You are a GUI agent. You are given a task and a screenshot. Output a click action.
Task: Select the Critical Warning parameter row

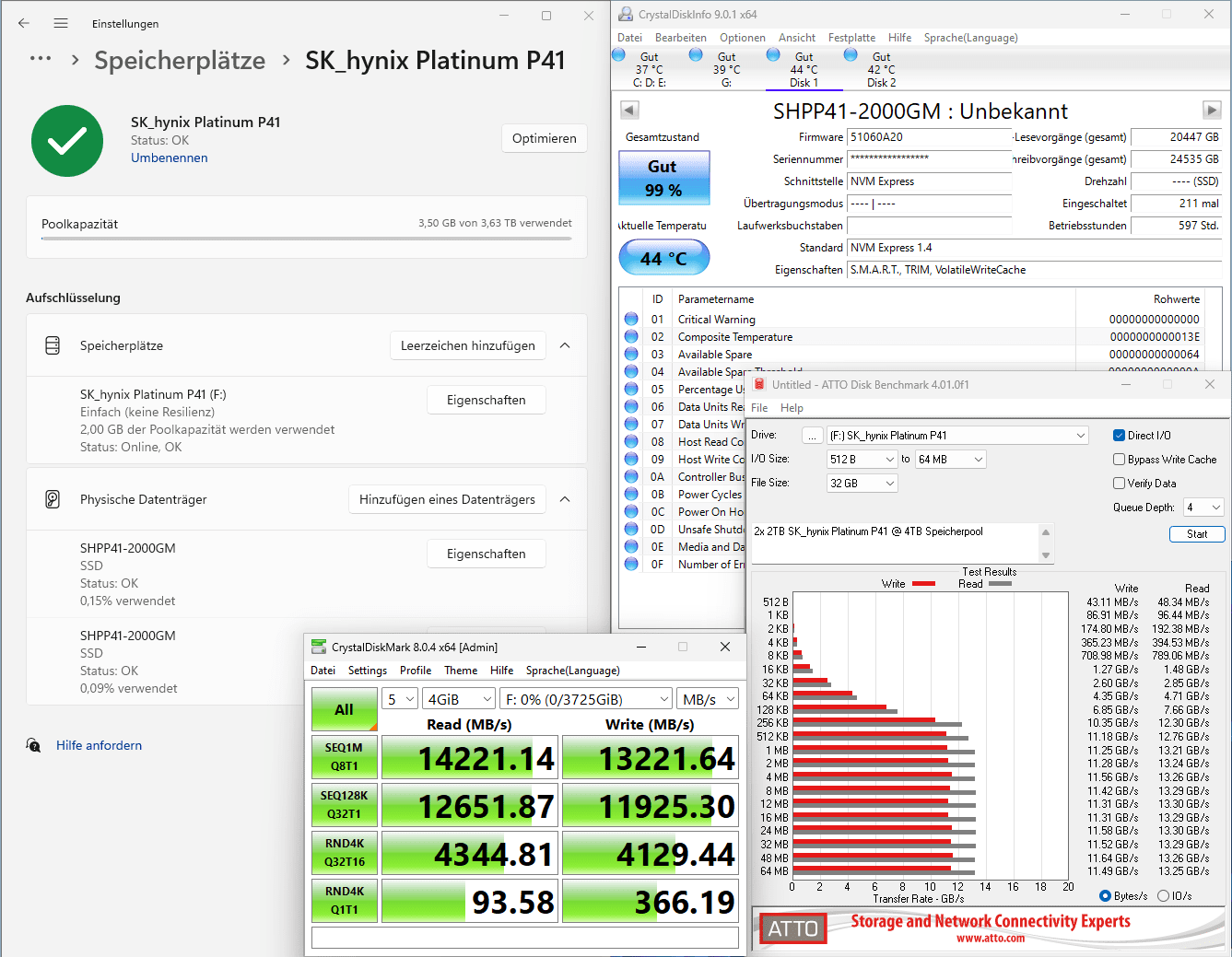(x=912, y=319)
